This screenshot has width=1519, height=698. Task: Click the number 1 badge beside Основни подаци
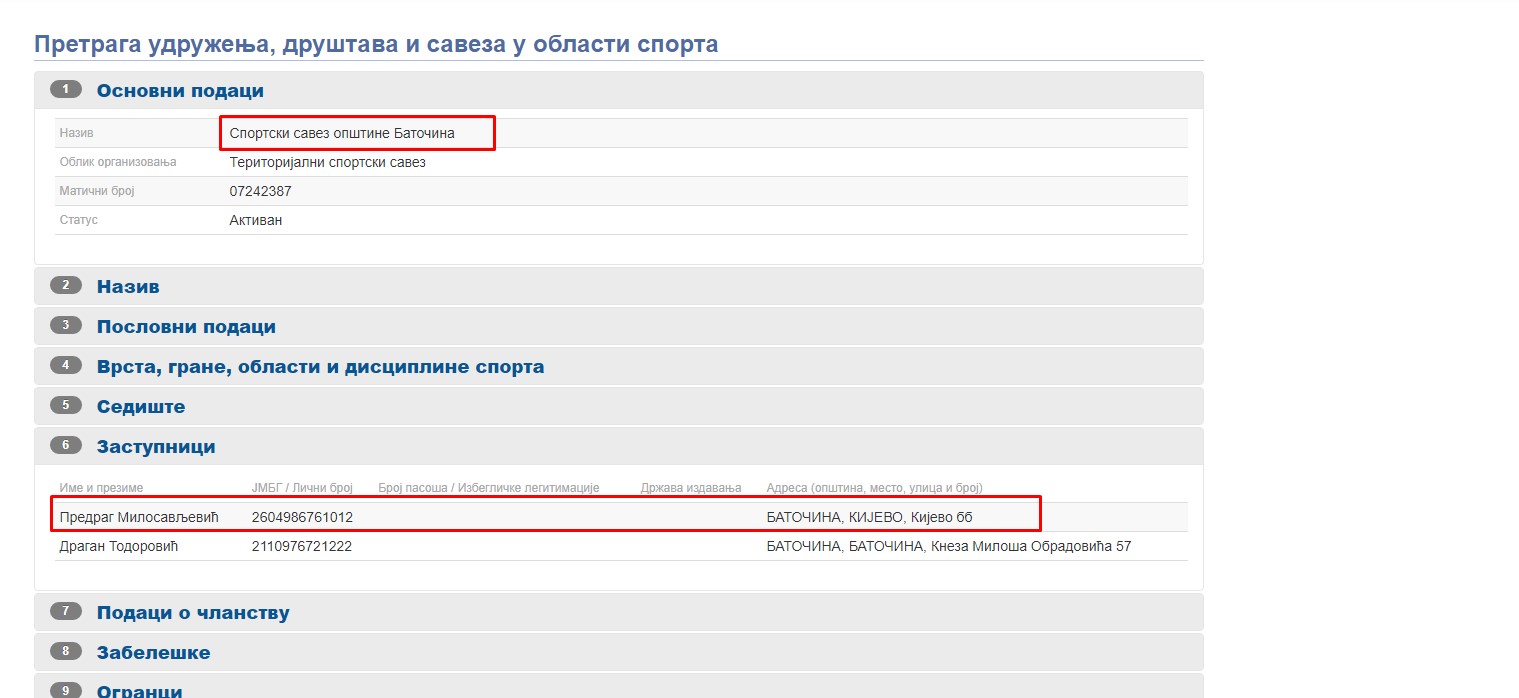click(65, 90)
